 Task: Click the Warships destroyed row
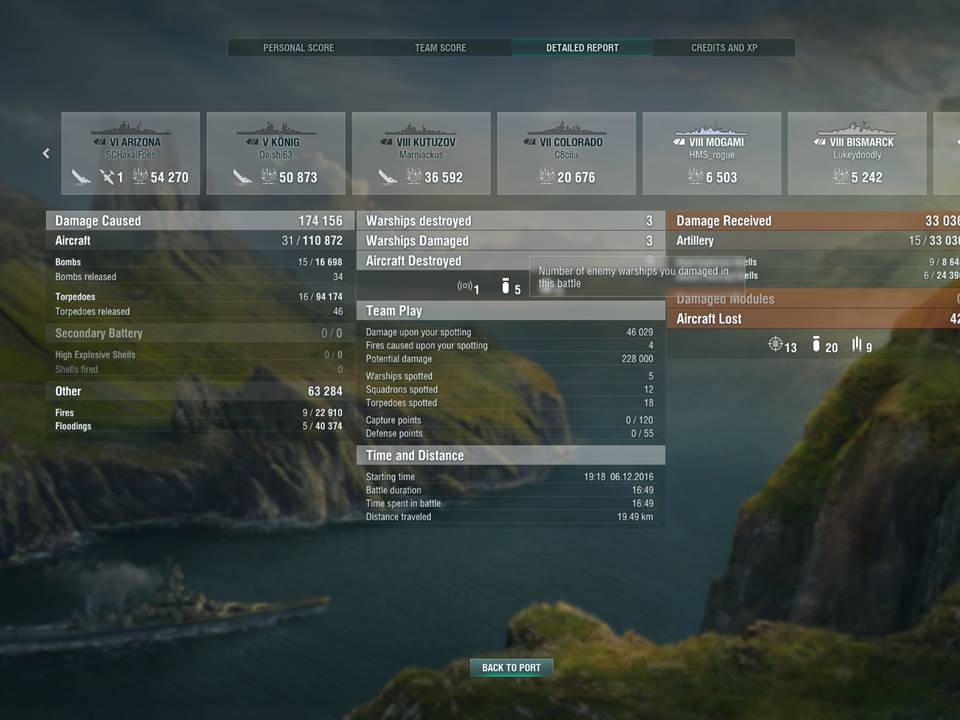coord(511,220)
